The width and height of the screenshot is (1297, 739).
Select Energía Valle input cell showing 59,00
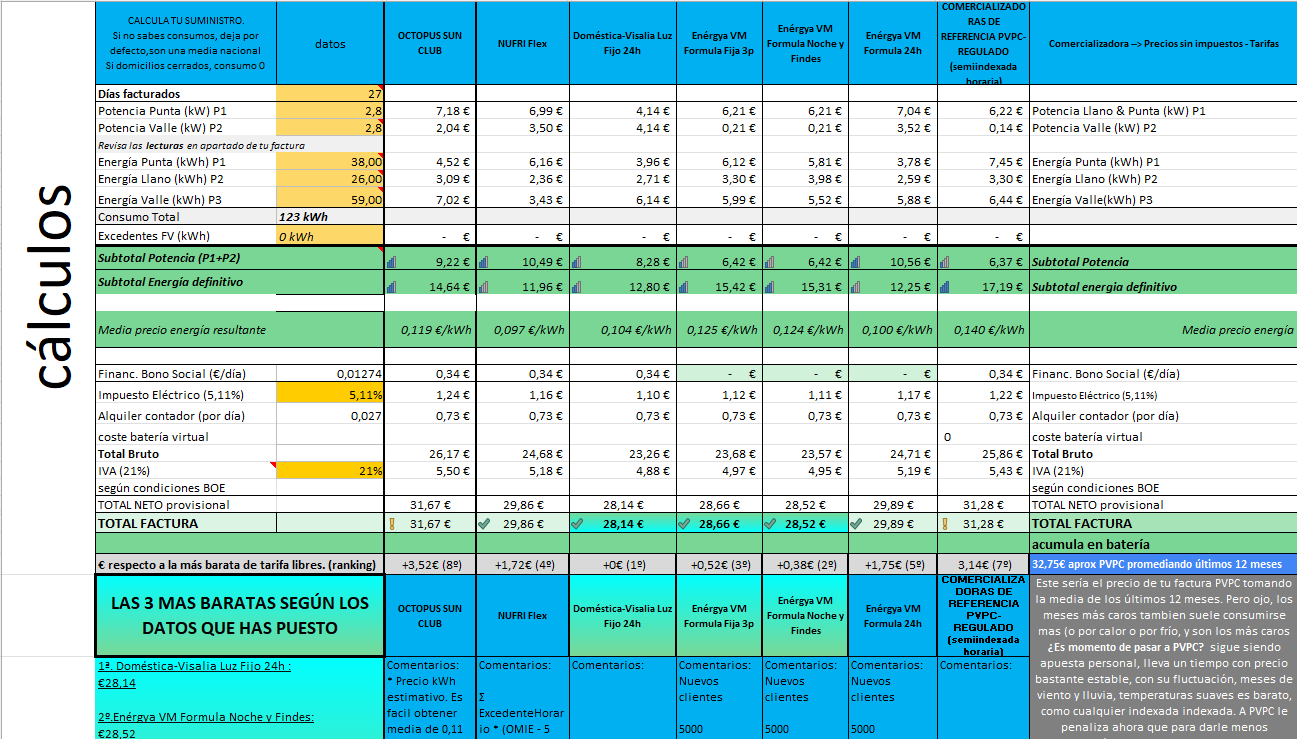tap(330, 199)
